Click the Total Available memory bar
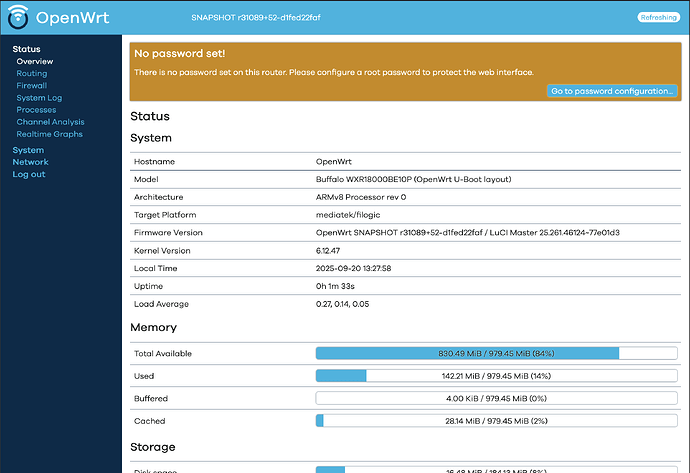 click(496, 353)
